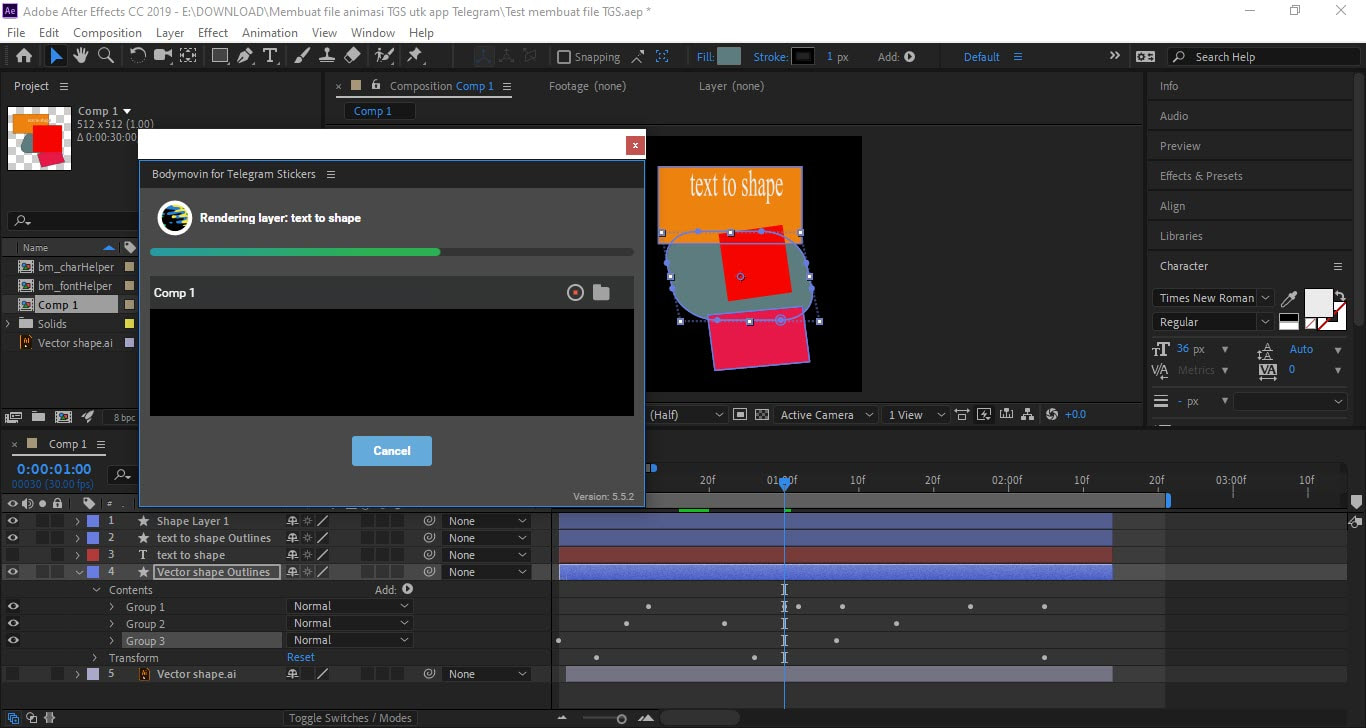
Task: Select the Unified Camera tool
Action: point(162,56)
